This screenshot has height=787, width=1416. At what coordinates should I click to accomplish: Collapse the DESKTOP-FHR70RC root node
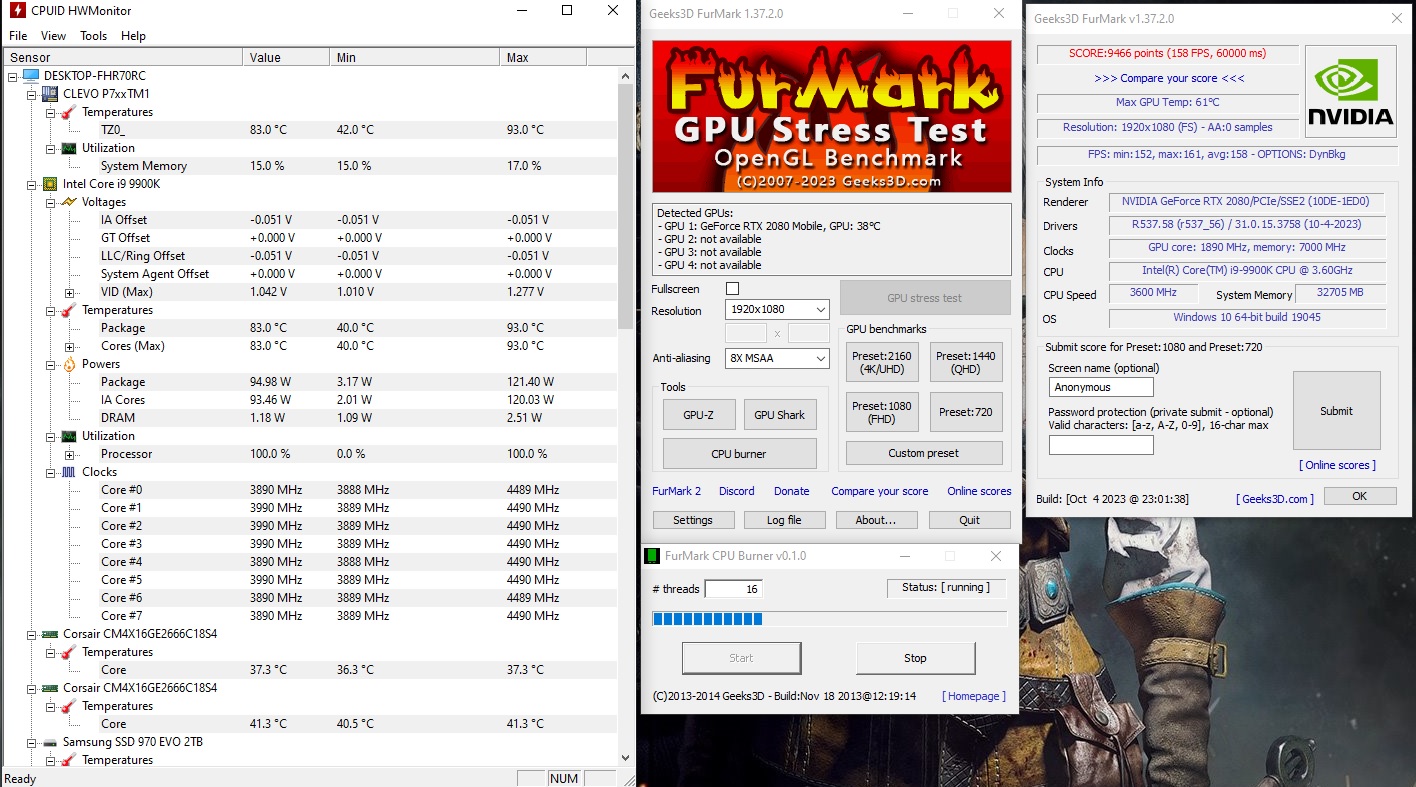[13, 76]
